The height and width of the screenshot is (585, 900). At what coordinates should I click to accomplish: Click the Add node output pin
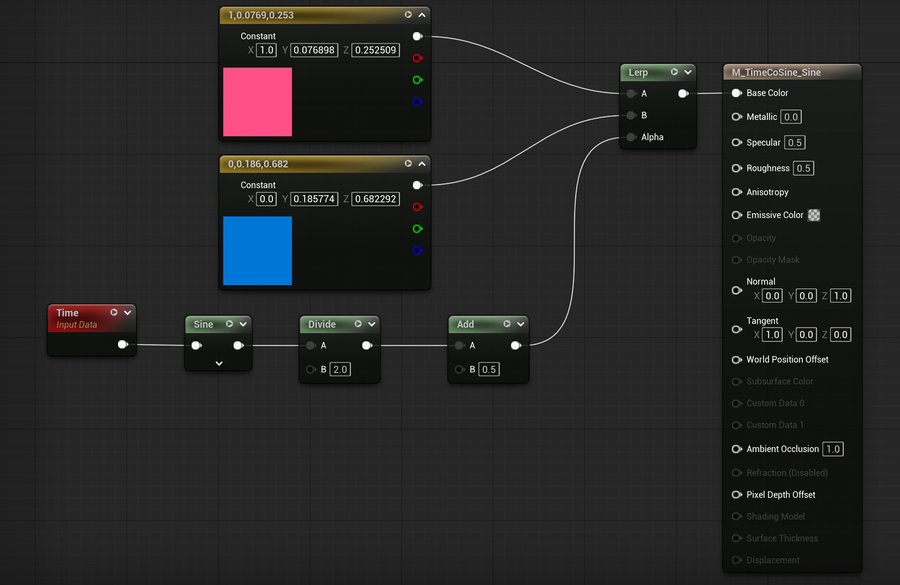[515, 345]
